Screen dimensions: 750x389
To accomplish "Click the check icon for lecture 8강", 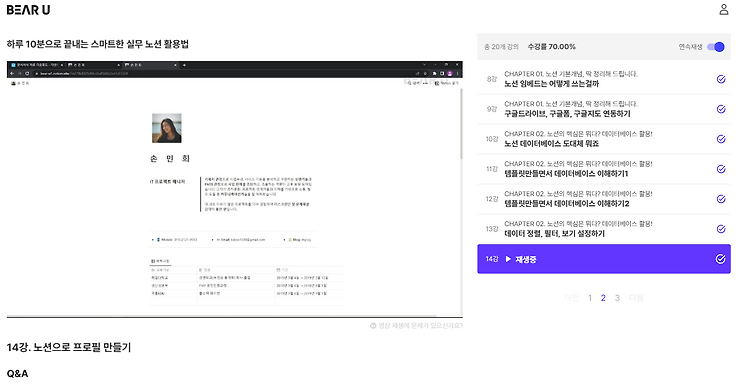I will [721, 79].
